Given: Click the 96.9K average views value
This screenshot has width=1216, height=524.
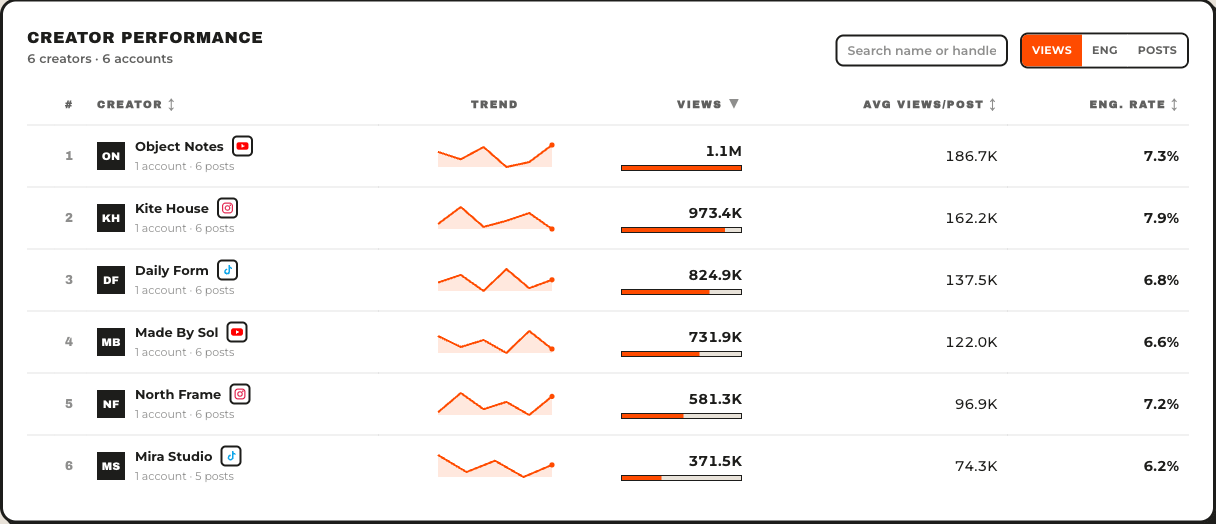Looking at the screenshot, I should (x=976, y=404).
